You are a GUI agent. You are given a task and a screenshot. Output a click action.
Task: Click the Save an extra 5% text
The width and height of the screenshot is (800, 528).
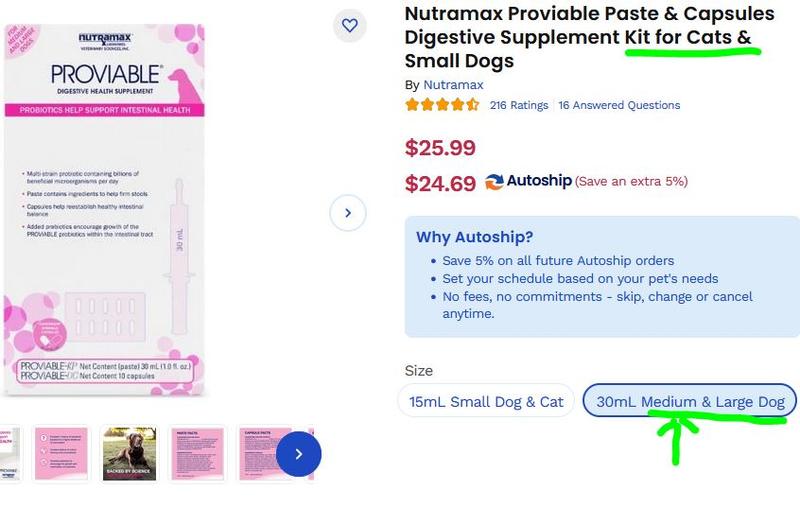pos(631,182)
